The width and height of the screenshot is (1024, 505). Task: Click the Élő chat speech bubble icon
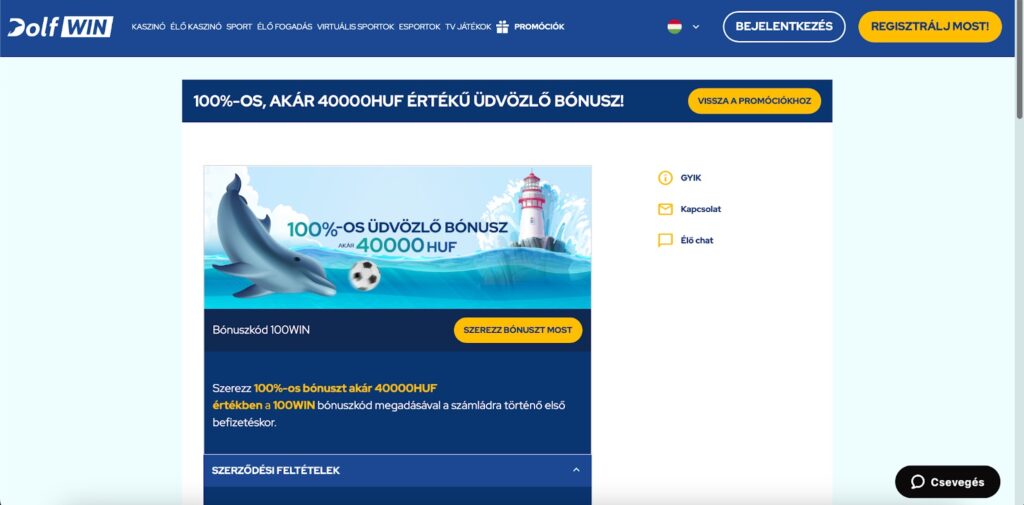665,240
